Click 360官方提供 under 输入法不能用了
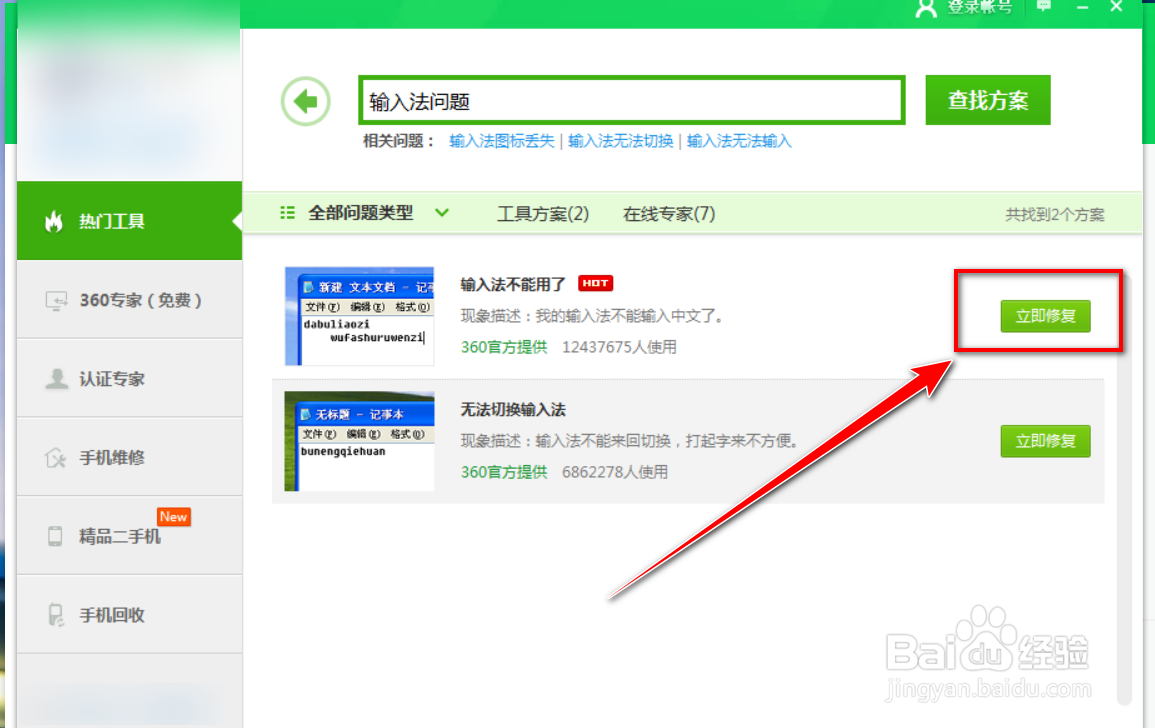Viewport: 1155px width, 728px height. pos(504,347)
